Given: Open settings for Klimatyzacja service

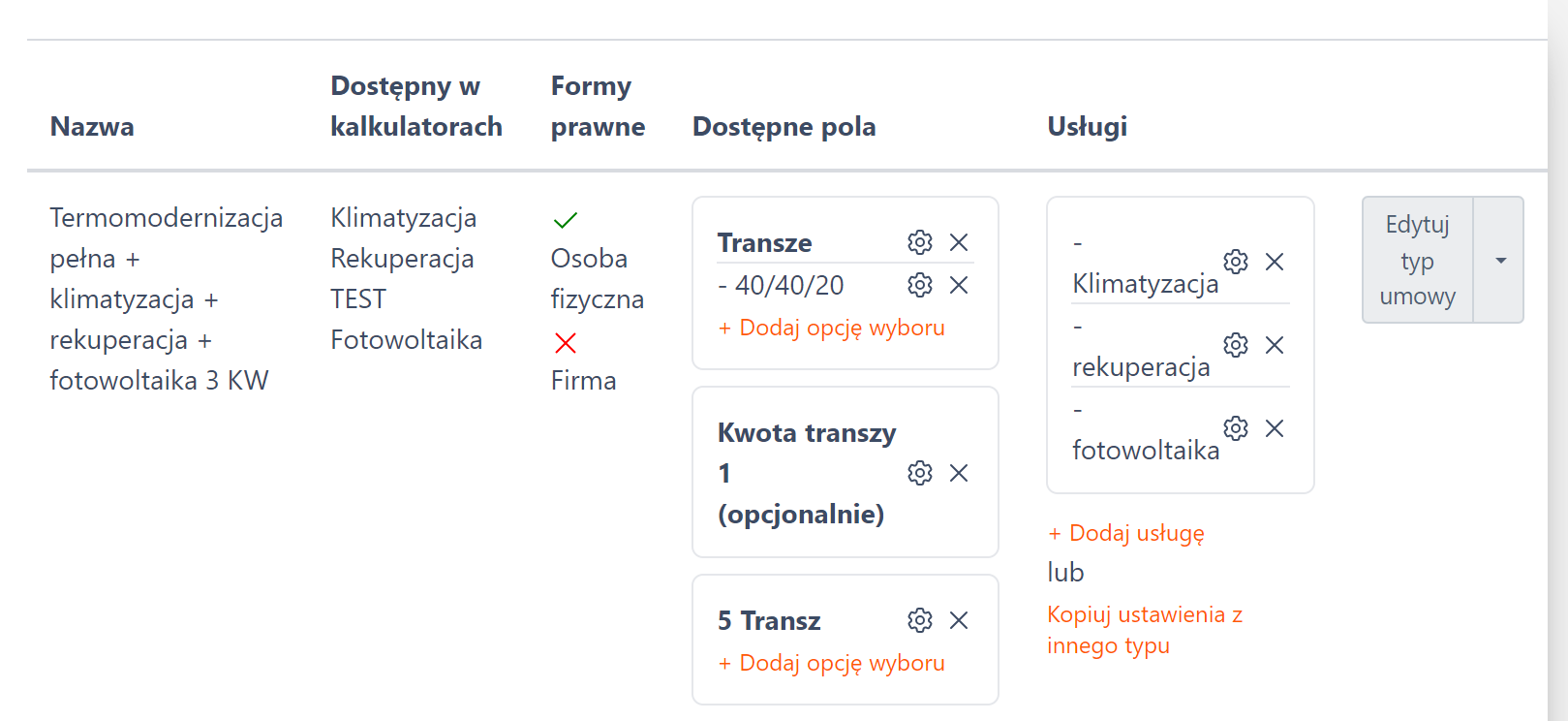Looking at the screenshot, I should [1236, 262].
